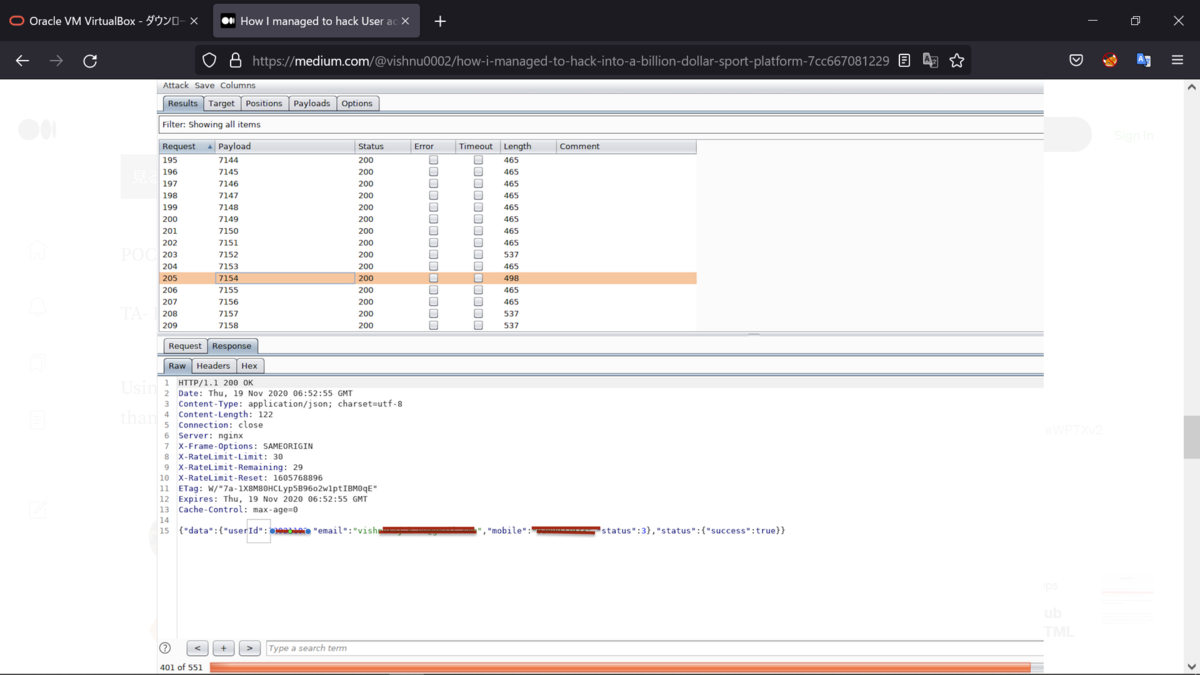The height and width of the screenshot is (675, 1200).
Task: Show the Response tab
Action: [x=232, y=346]
